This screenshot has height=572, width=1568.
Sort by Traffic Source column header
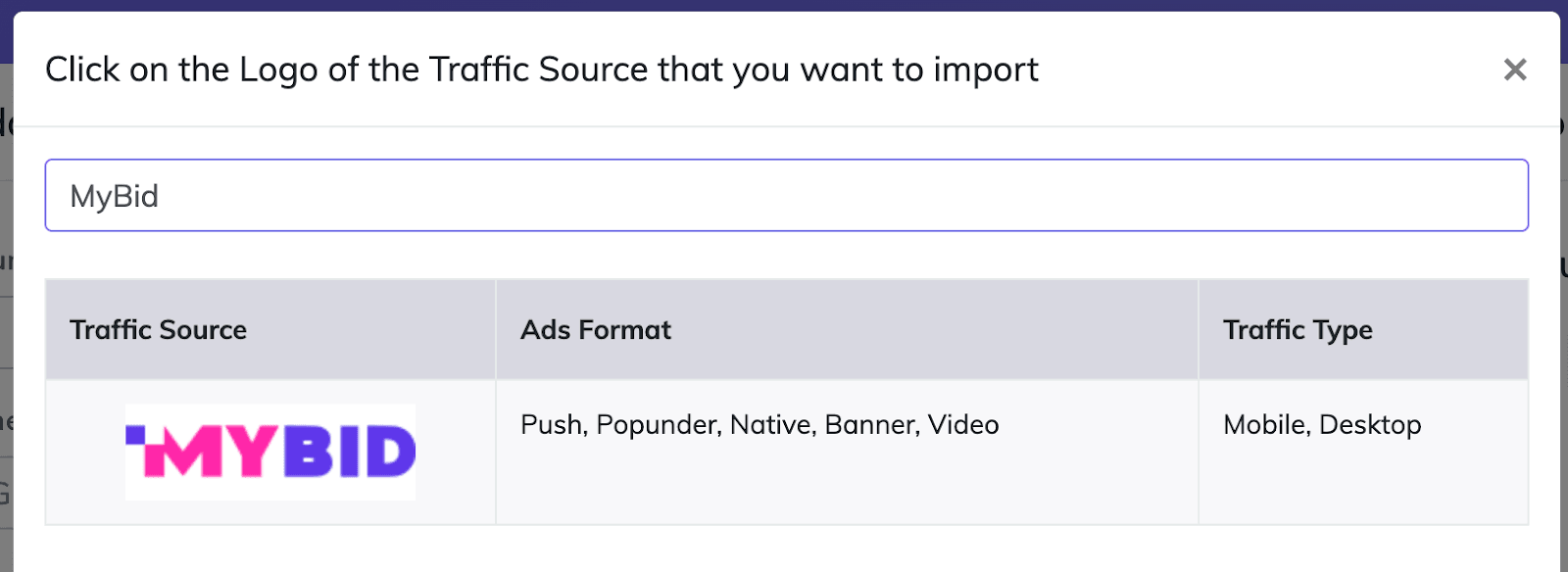[159, 330]
